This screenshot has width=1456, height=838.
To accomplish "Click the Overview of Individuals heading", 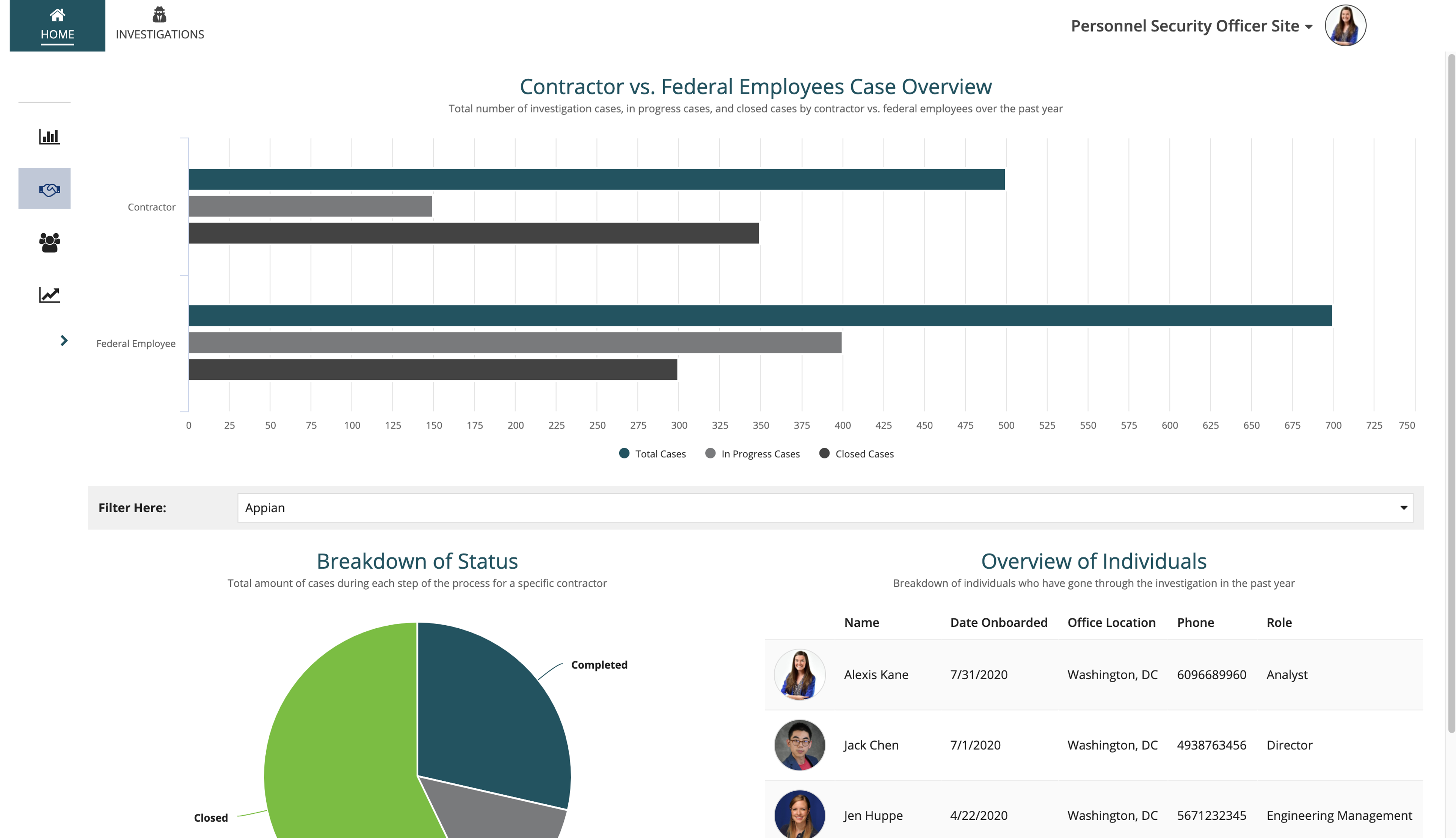I will 1094,561.
